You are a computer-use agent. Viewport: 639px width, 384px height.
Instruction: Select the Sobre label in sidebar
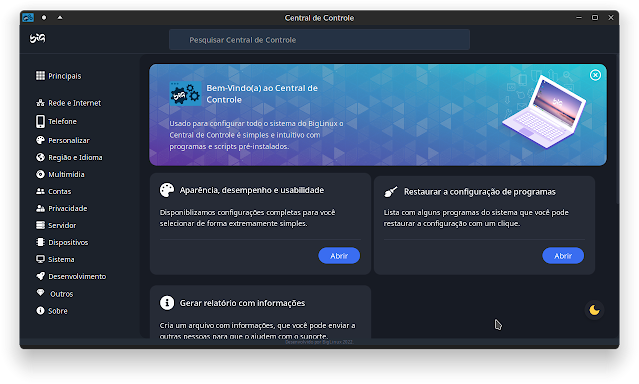[x=58, y=311]
